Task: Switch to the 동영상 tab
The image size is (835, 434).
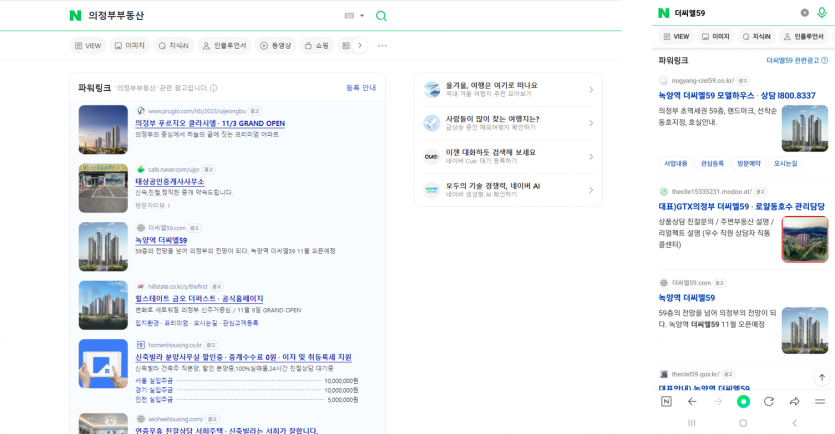Action: (x=276, y=46)
